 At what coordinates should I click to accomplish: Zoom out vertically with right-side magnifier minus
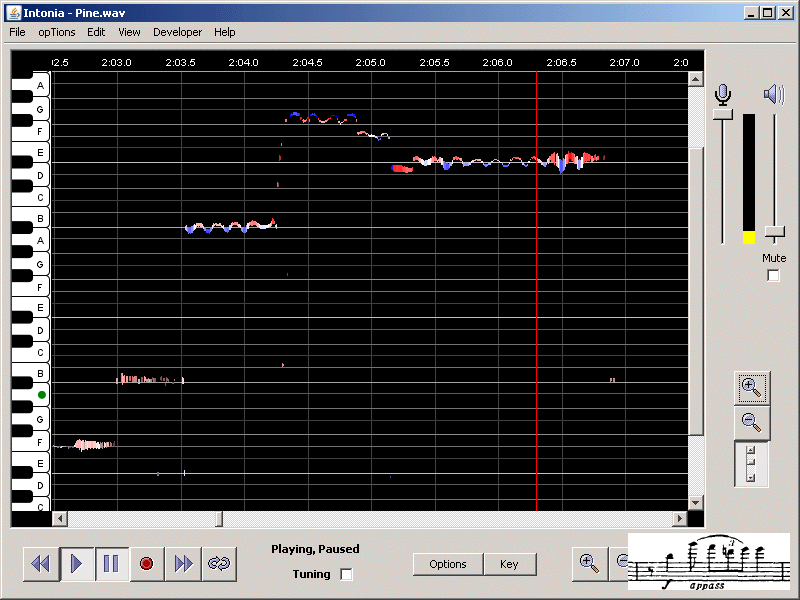[x=752, y=423]
